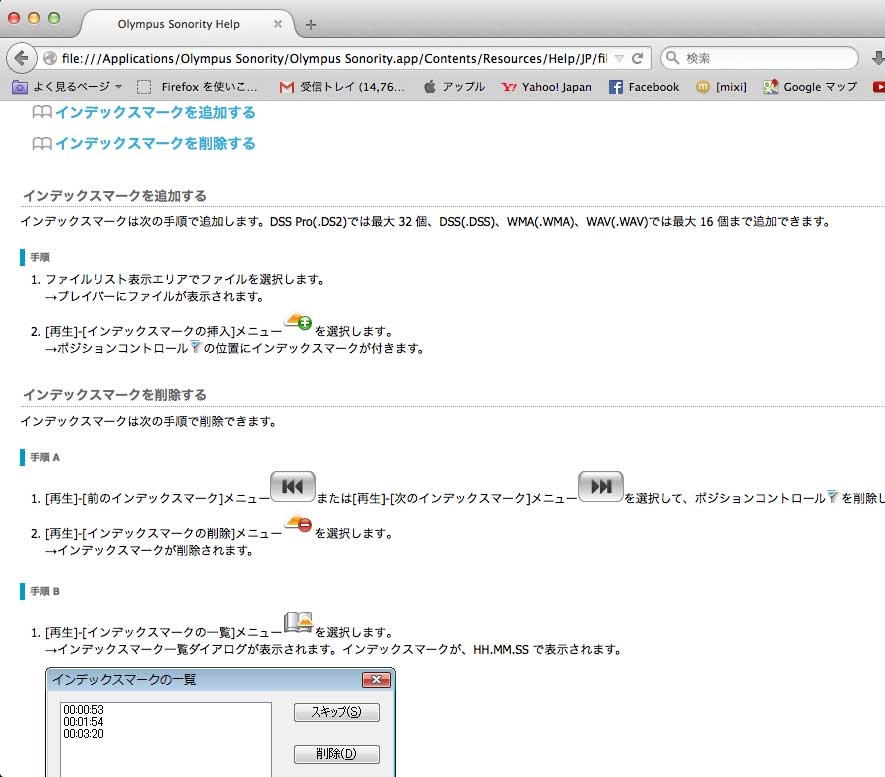Image resolution: width=885 pixels, height=777 pixels.
Task: Close the Olympus Sonority Help tab
Action: (x=277, y=24)
